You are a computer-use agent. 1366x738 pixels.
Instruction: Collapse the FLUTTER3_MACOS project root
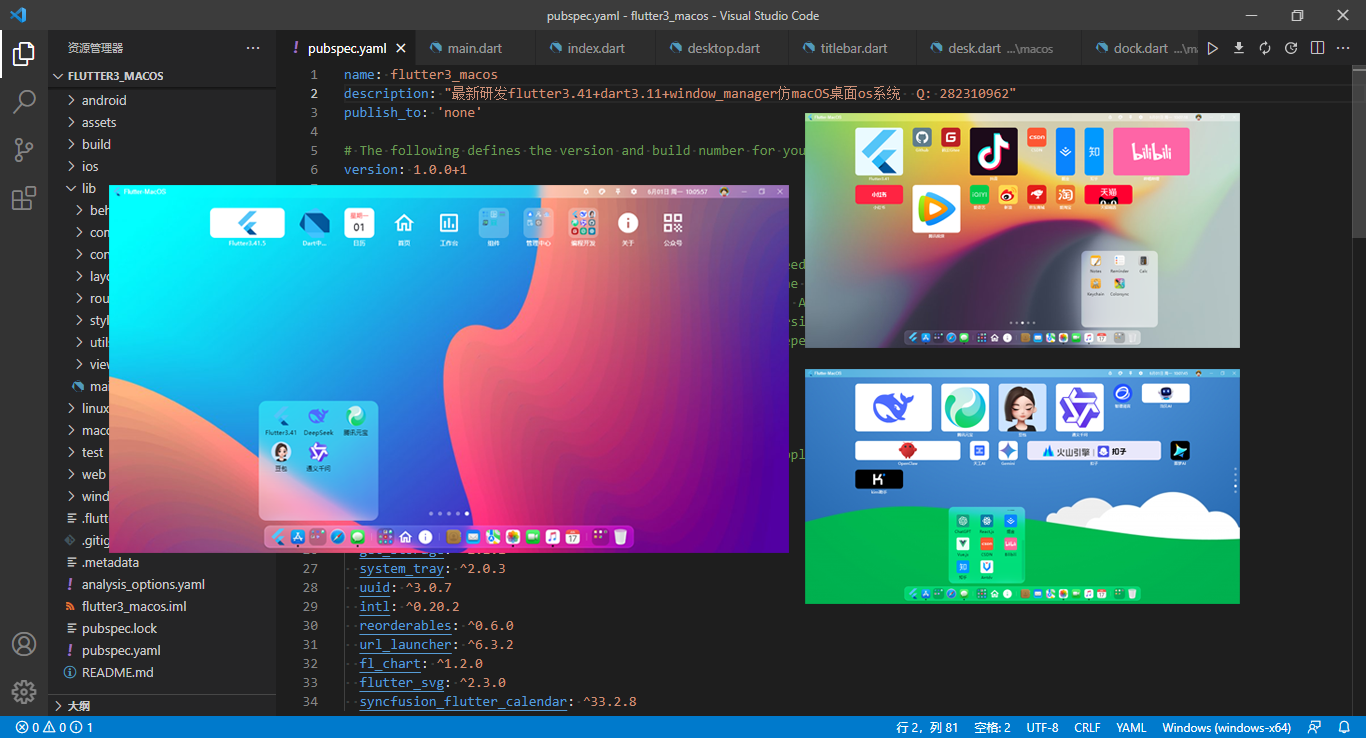(163, 76)
